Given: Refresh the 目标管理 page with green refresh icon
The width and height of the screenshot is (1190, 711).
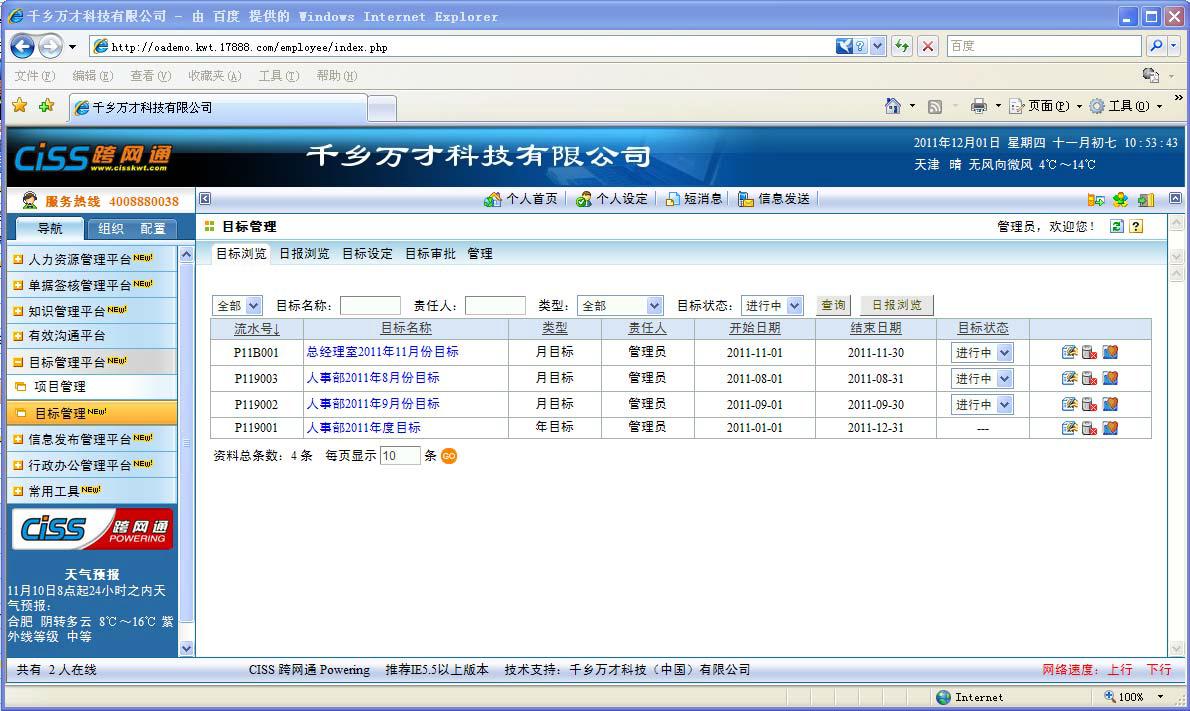Looking at the screenshot, I should 1117,226.
